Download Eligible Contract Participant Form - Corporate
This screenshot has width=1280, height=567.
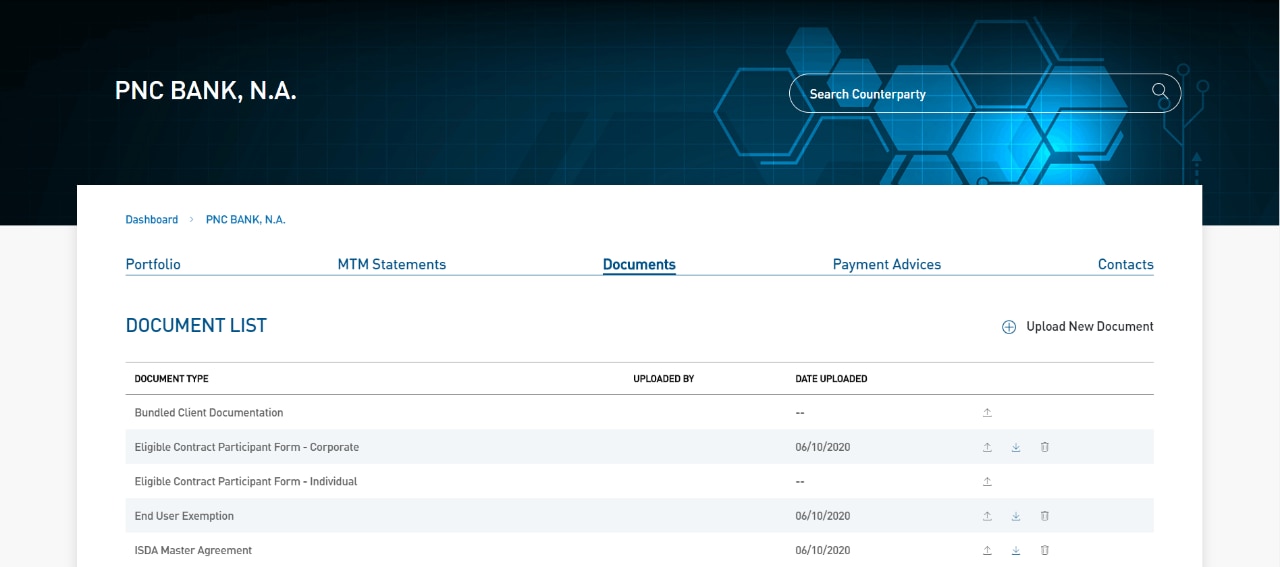tap(1016, 447)
